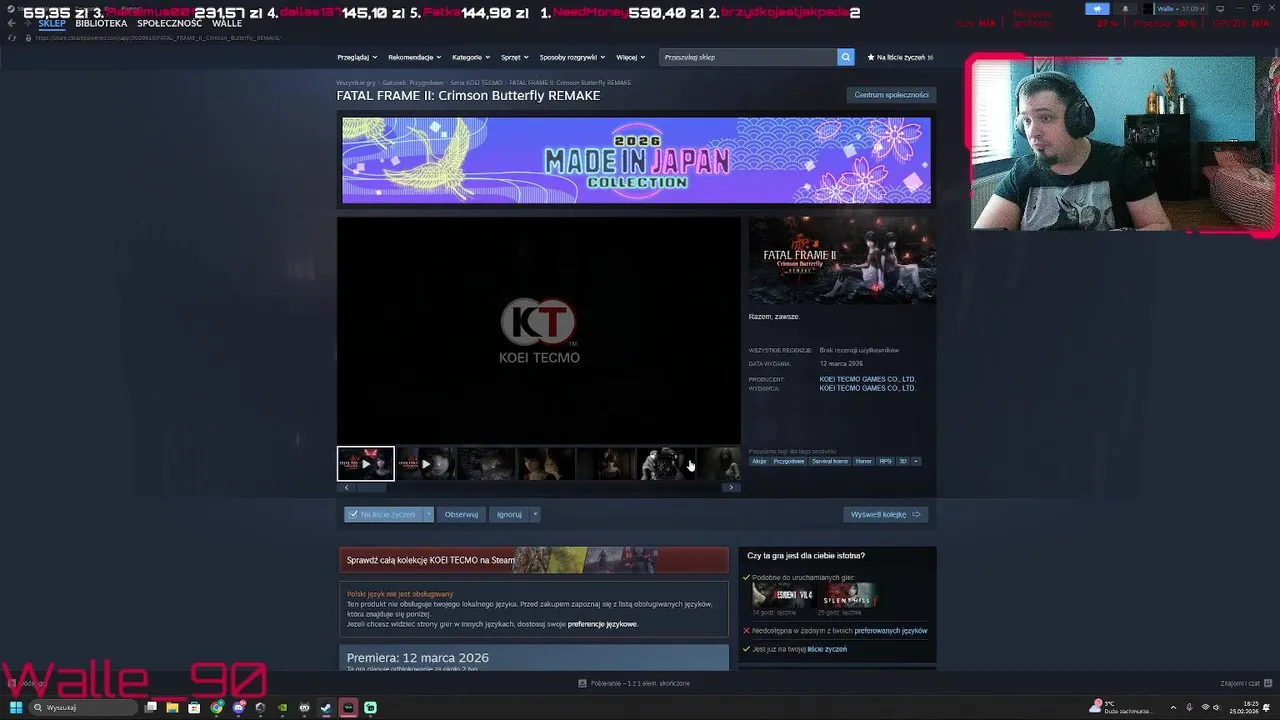Click the Windows taskbar search box
1280x720 pixels.
[x=84, y=707]
